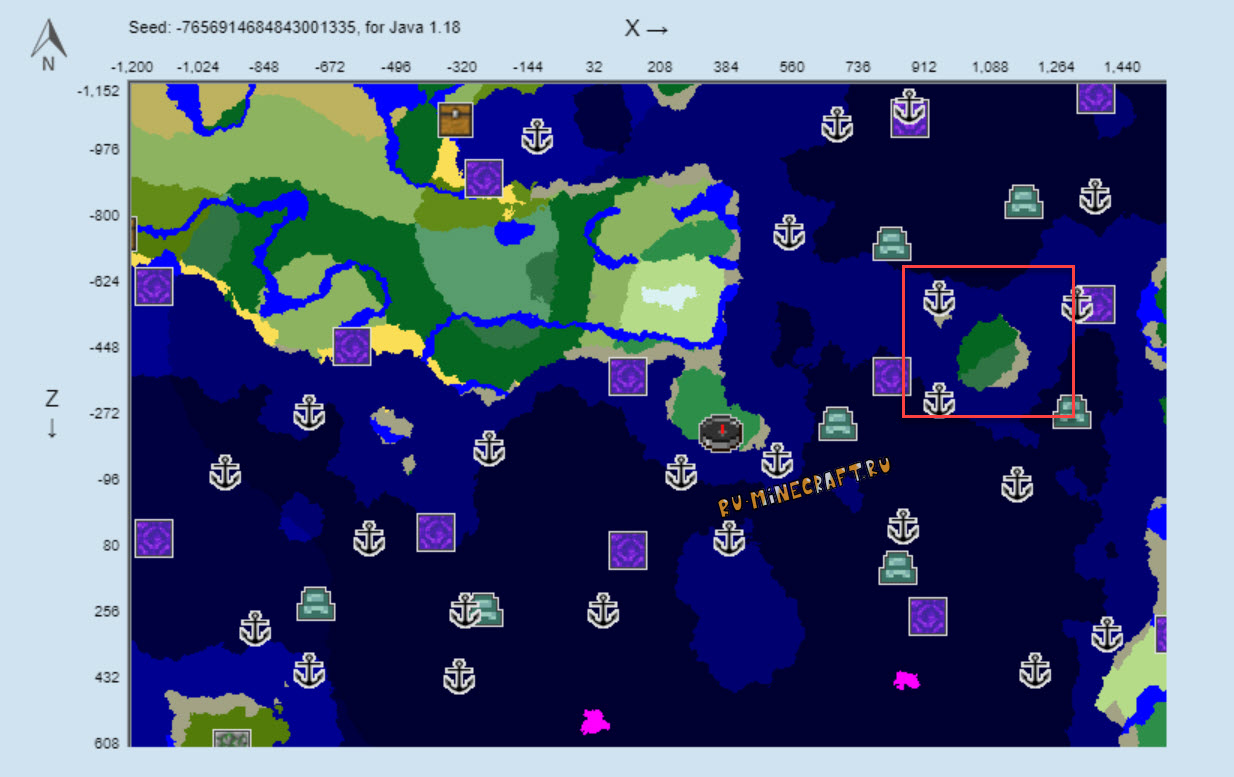Click the "32" X axis label

coord(594,67)
